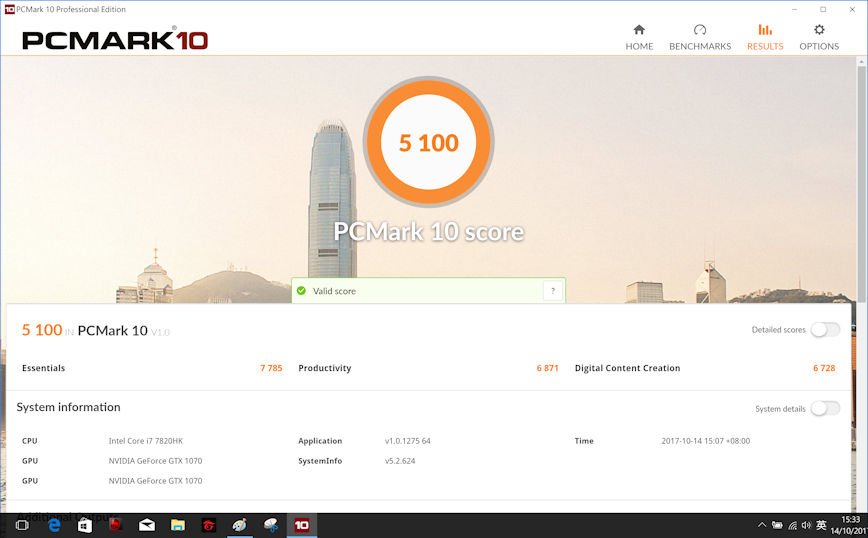Click the battery icon in system tray

click(777, 525)
